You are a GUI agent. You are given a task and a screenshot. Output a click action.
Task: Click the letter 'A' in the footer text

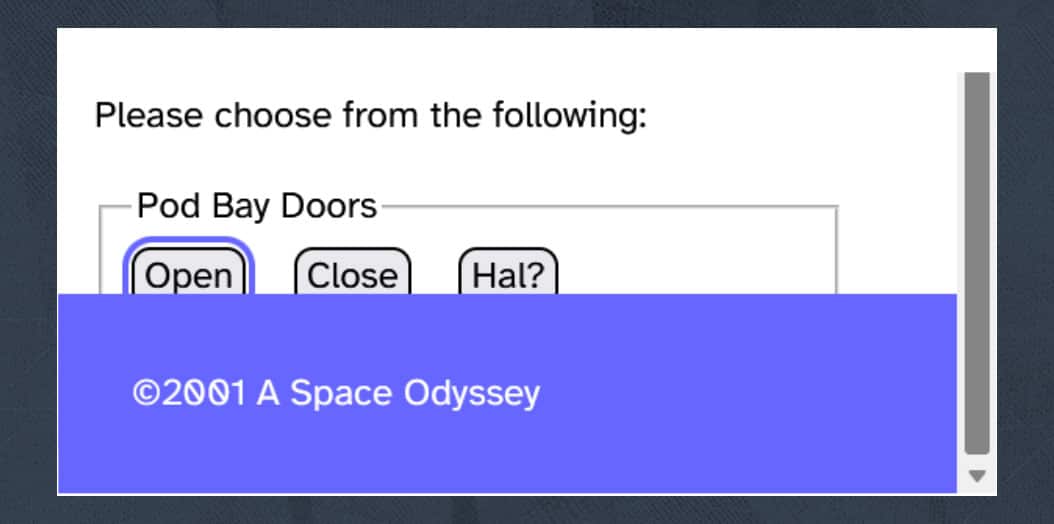[x=268, y=393]
